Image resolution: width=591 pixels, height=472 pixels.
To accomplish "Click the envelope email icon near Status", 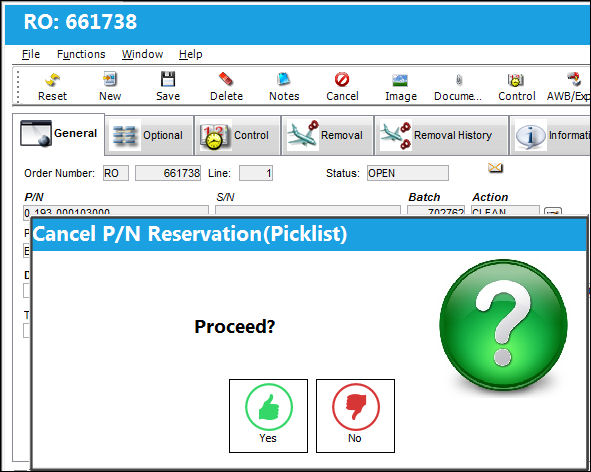I will click(495, 167).
